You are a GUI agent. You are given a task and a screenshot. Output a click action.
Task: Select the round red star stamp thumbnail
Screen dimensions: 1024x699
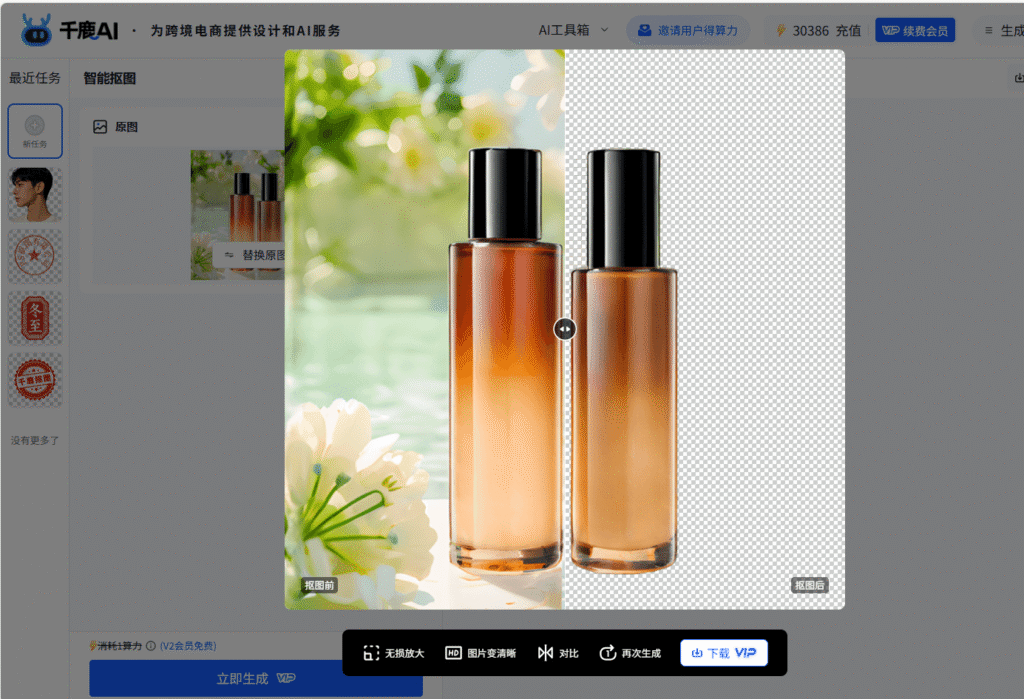(35, 256)
